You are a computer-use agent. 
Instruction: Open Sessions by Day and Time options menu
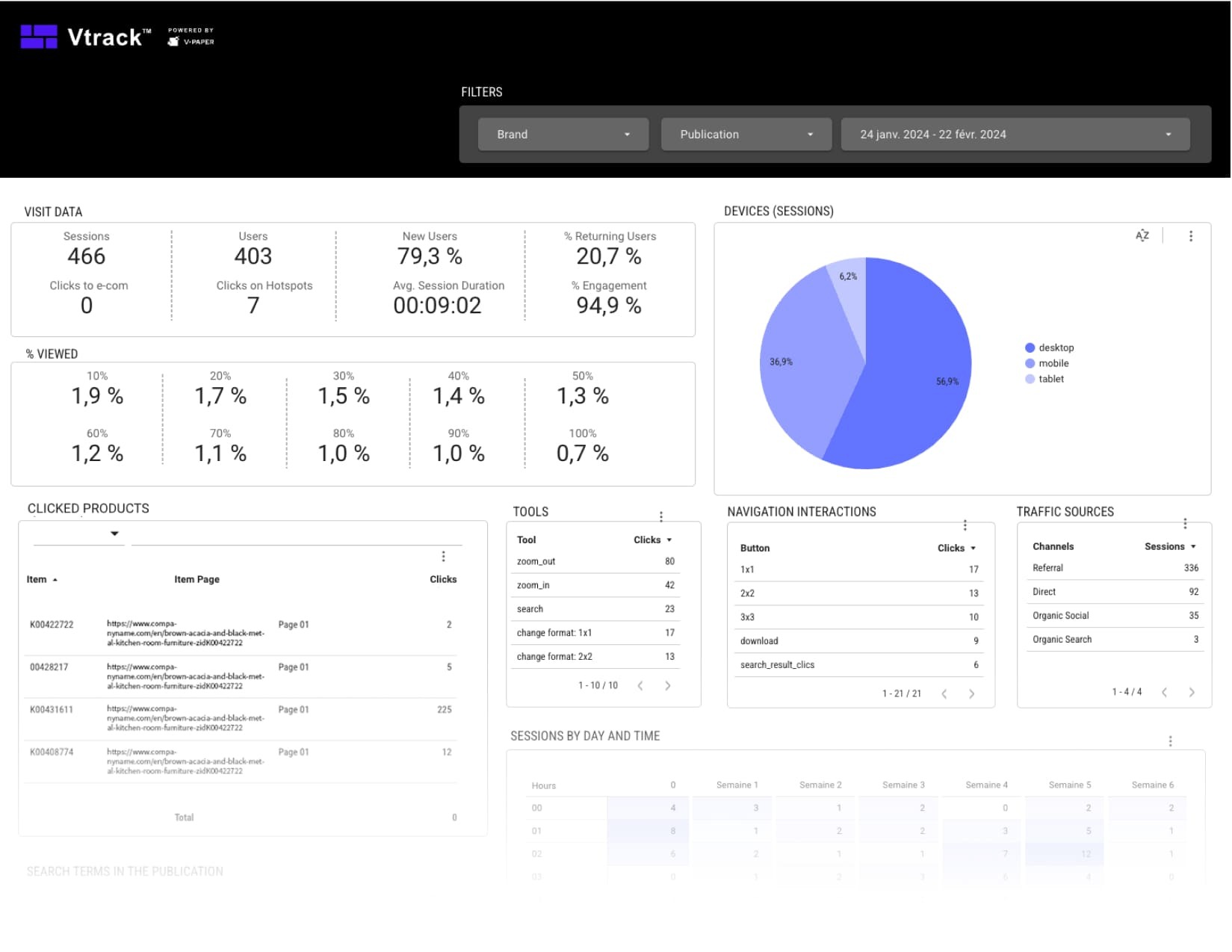pyautogui.click(x=1170, y=741)
